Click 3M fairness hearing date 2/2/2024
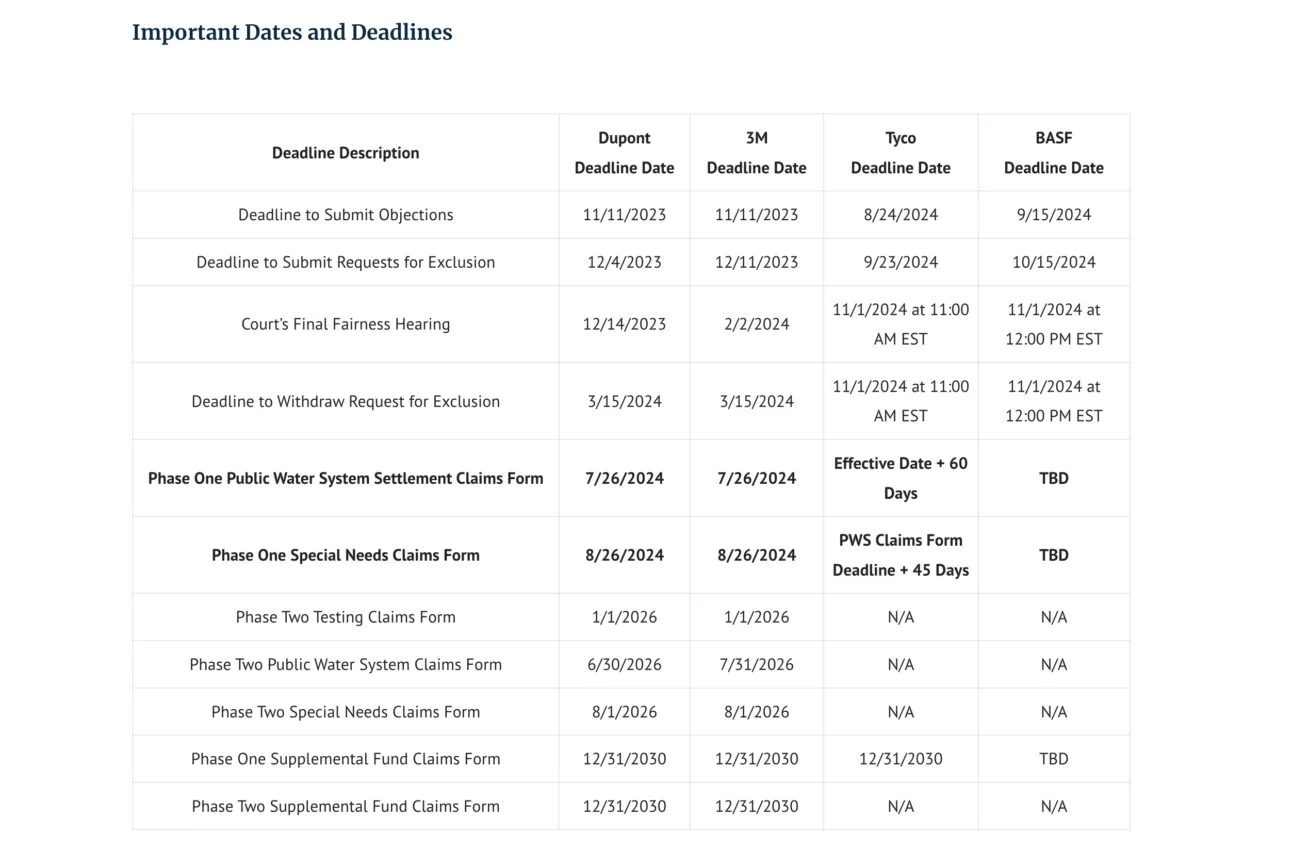The height and width of the screenshot is (850, 1309). point(756,324)
